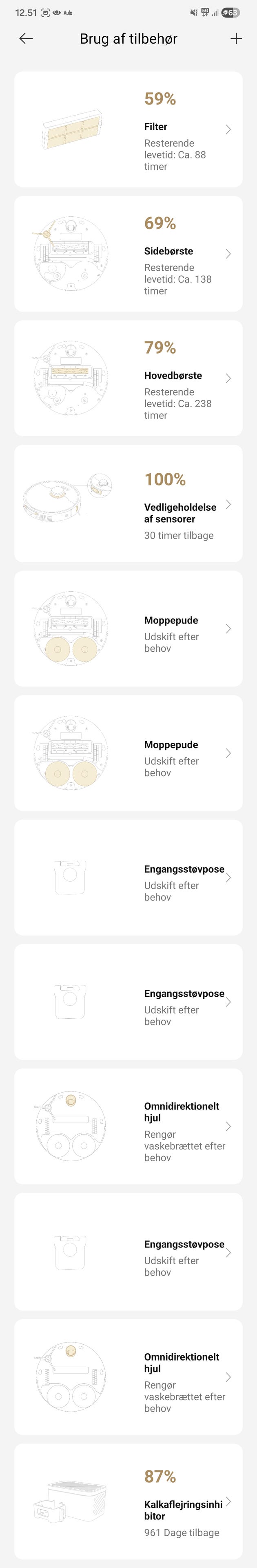Tap the plus icon to add accessory
Viewport: 257px width, 1568px height.
236,38
